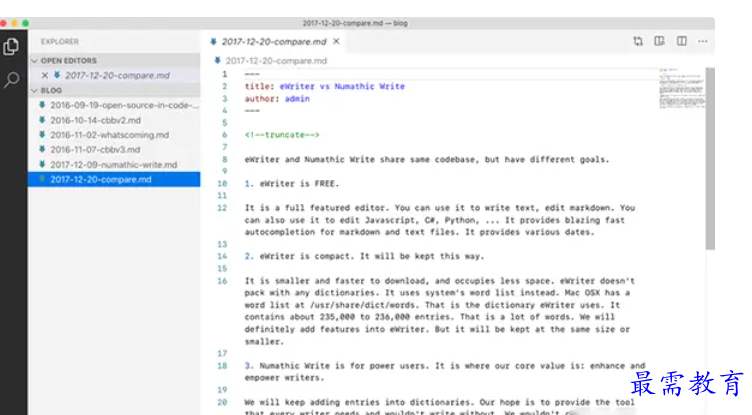The height and width of the screenshot is (415, 752).
Task: Open 2016-09-19-open-source-in-code file
Action: pyautogui.click(x=114, y=105)
